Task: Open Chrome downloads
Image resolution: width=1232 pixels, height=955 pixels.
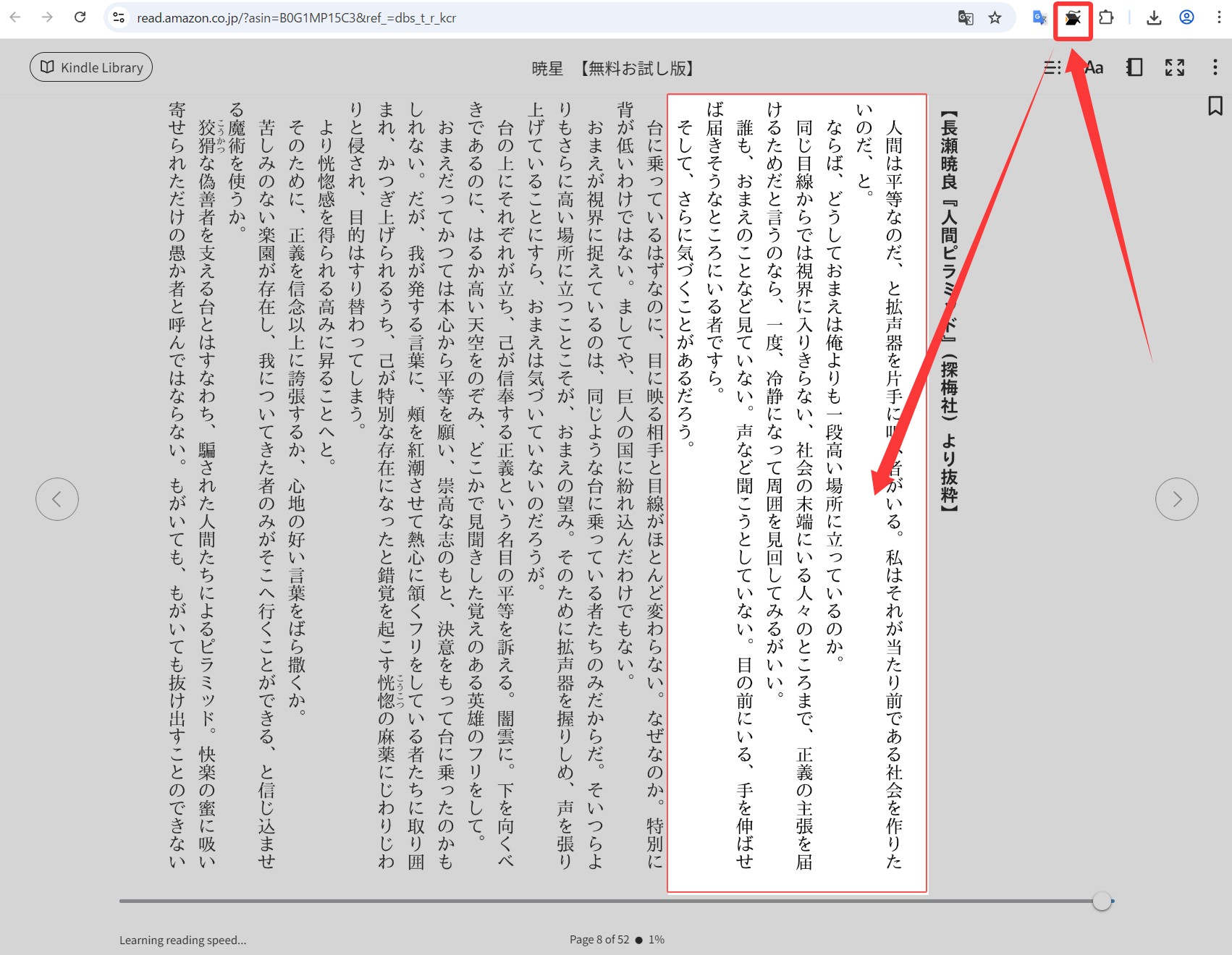Action: [1154, 18]
